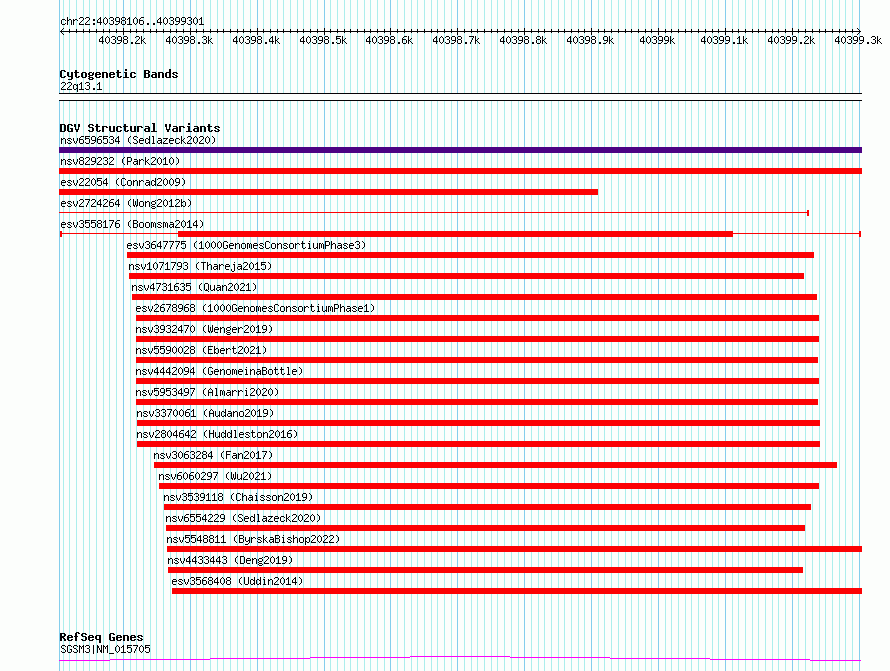
Task: Open nsv6060297 (Wu2021) variant label
Action: pyautogui.click(x=215, y=476)
